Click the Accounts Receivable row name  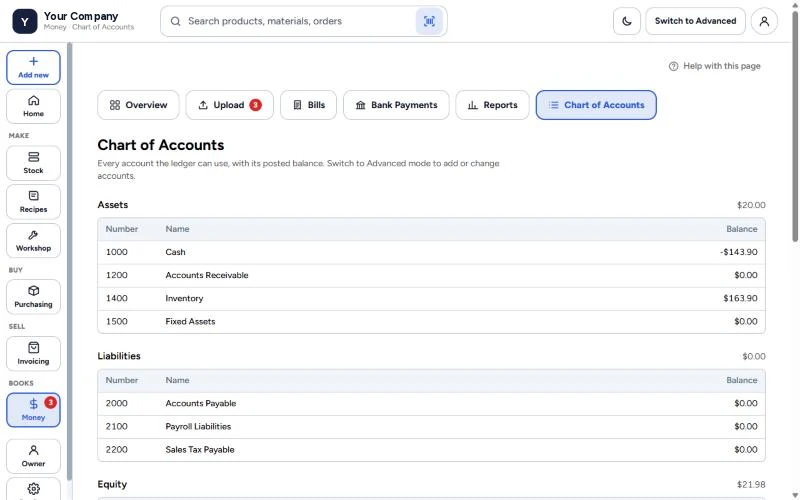pos(207,275)
